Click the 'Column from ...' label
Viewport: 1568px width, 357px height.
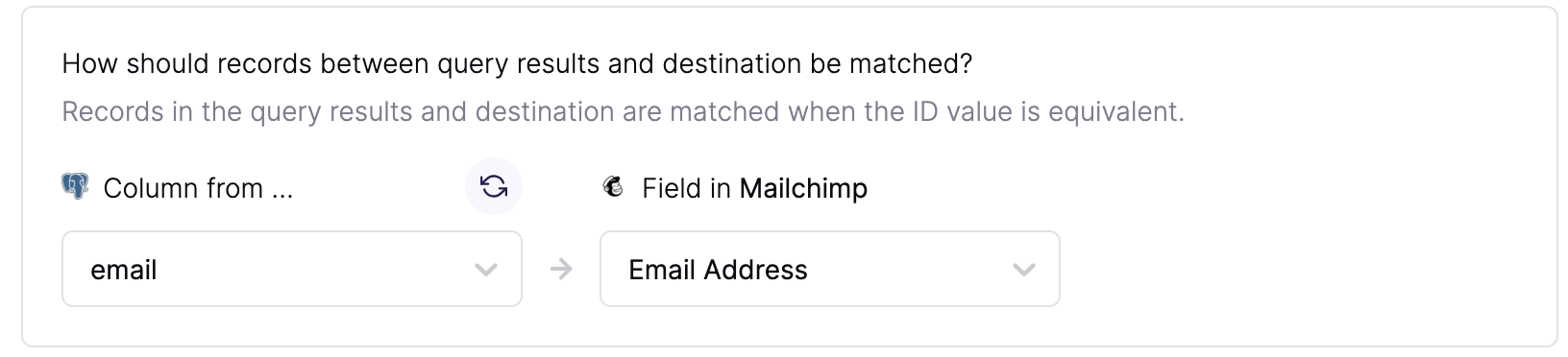198,188
